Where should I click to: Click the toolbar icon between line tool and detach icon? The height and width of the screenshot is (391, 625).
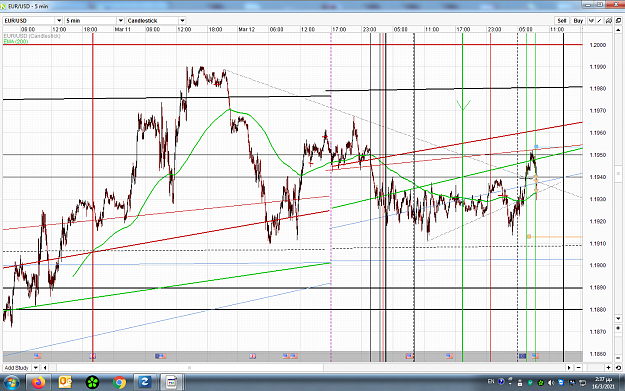tap(609, 21)
